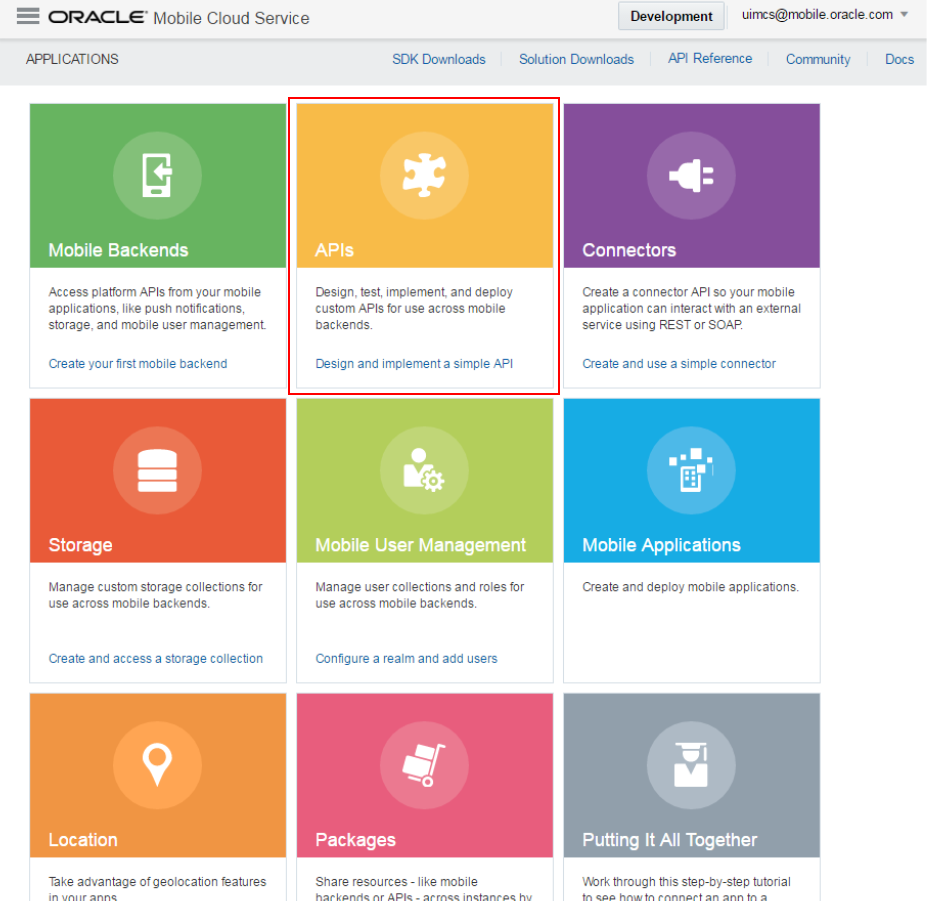Click the APIs puzzle piece icon

point(424,175)
